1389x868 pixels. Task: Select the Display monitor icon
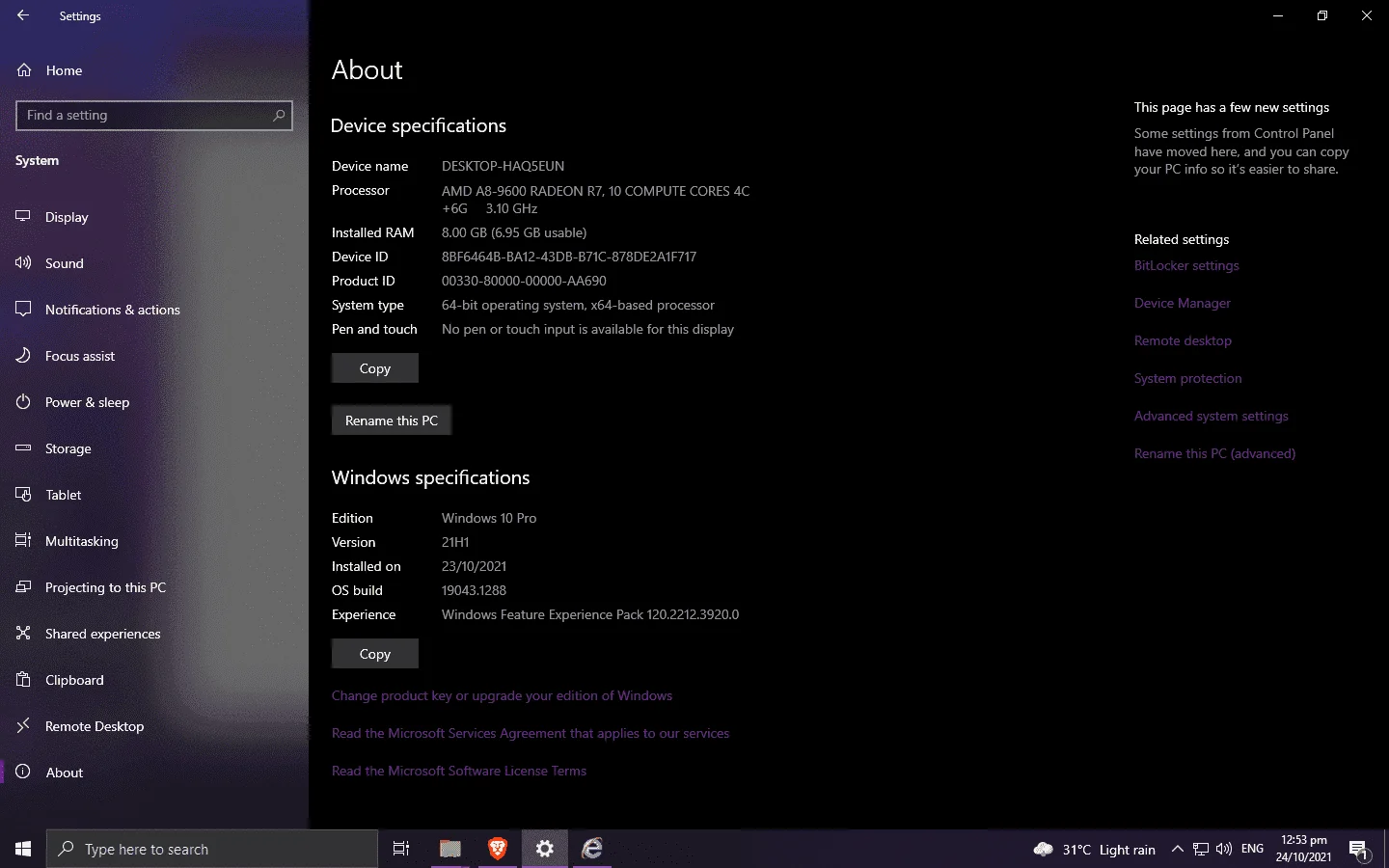(23, 217)
